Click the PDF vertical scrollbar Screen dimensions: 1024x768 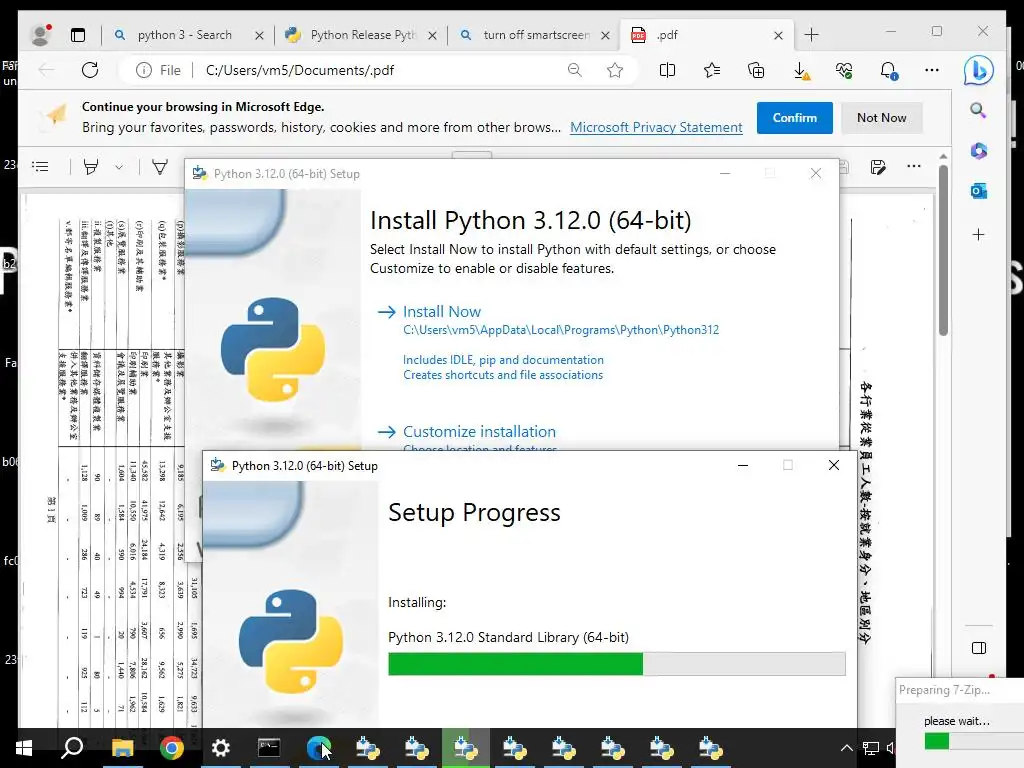click(943, 251)
